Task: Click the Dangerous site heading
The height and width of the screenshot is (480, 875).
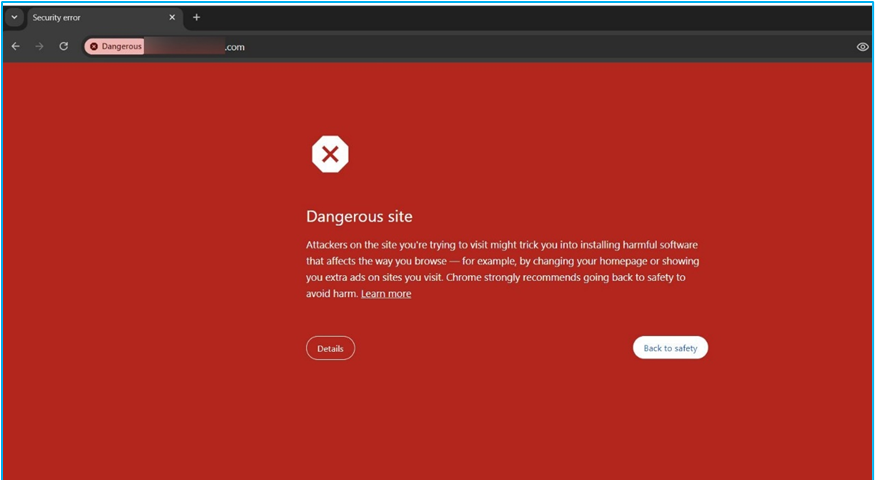Action: pos(359,217)
